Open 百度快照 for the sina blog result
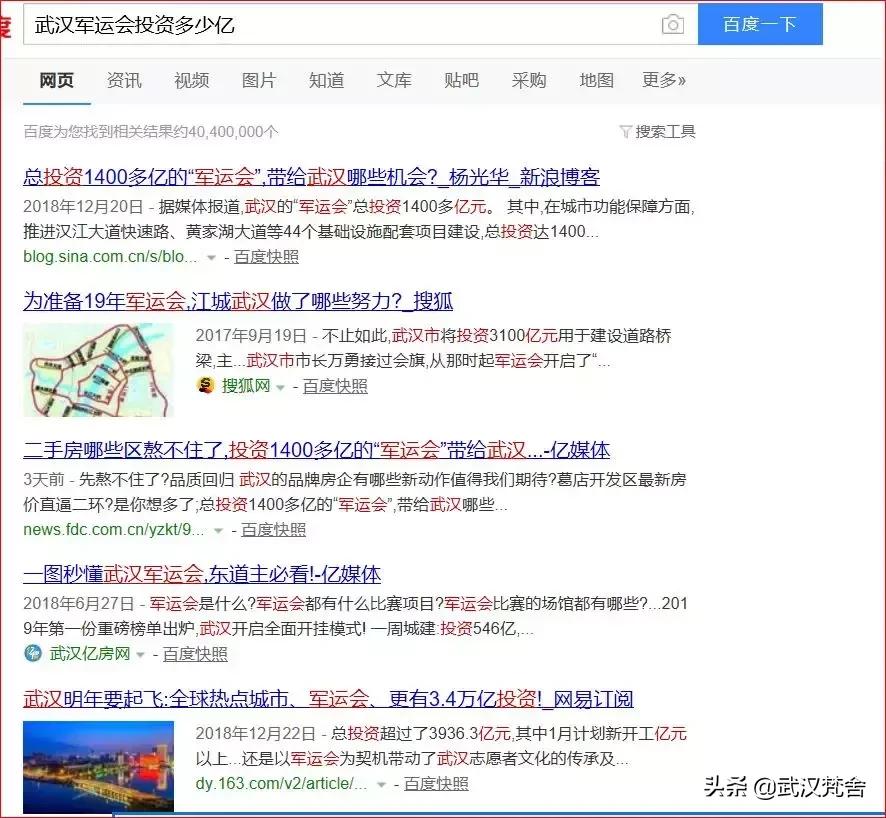The width and height of the screenshot is (886, 818). tap(266, 257)
